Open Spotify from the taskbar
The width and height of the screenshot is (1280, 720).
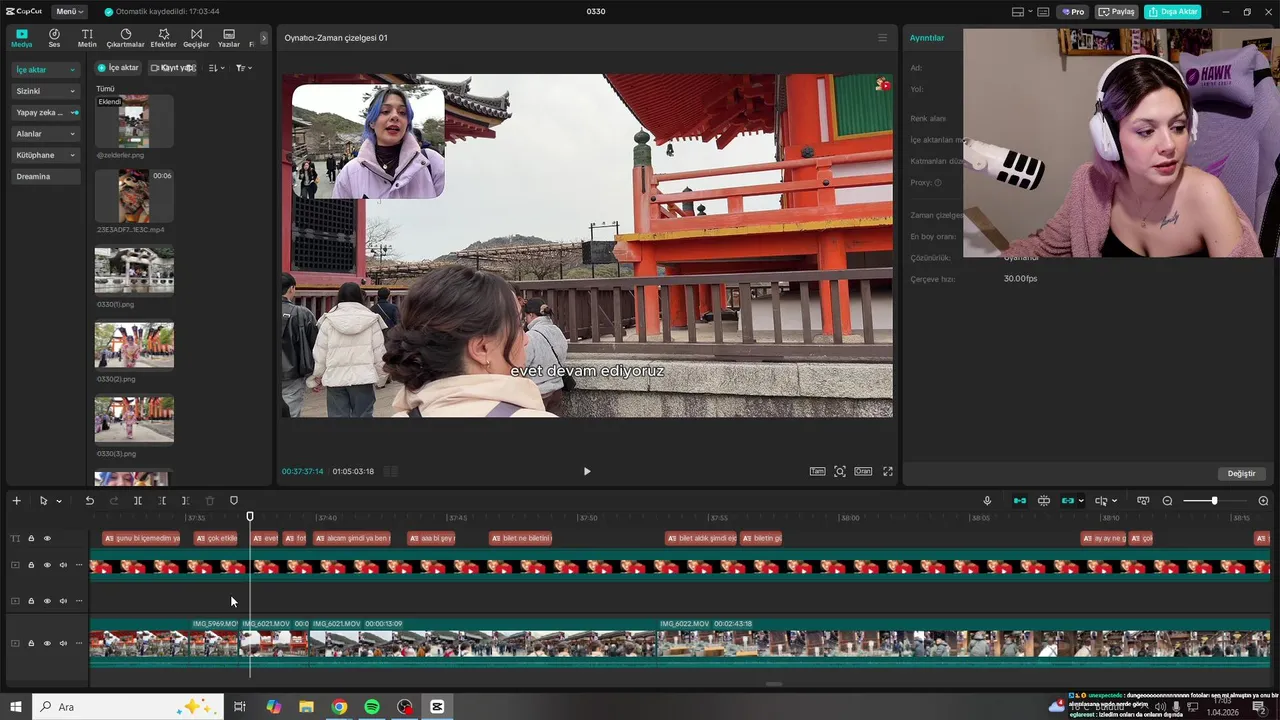(372, 707)
